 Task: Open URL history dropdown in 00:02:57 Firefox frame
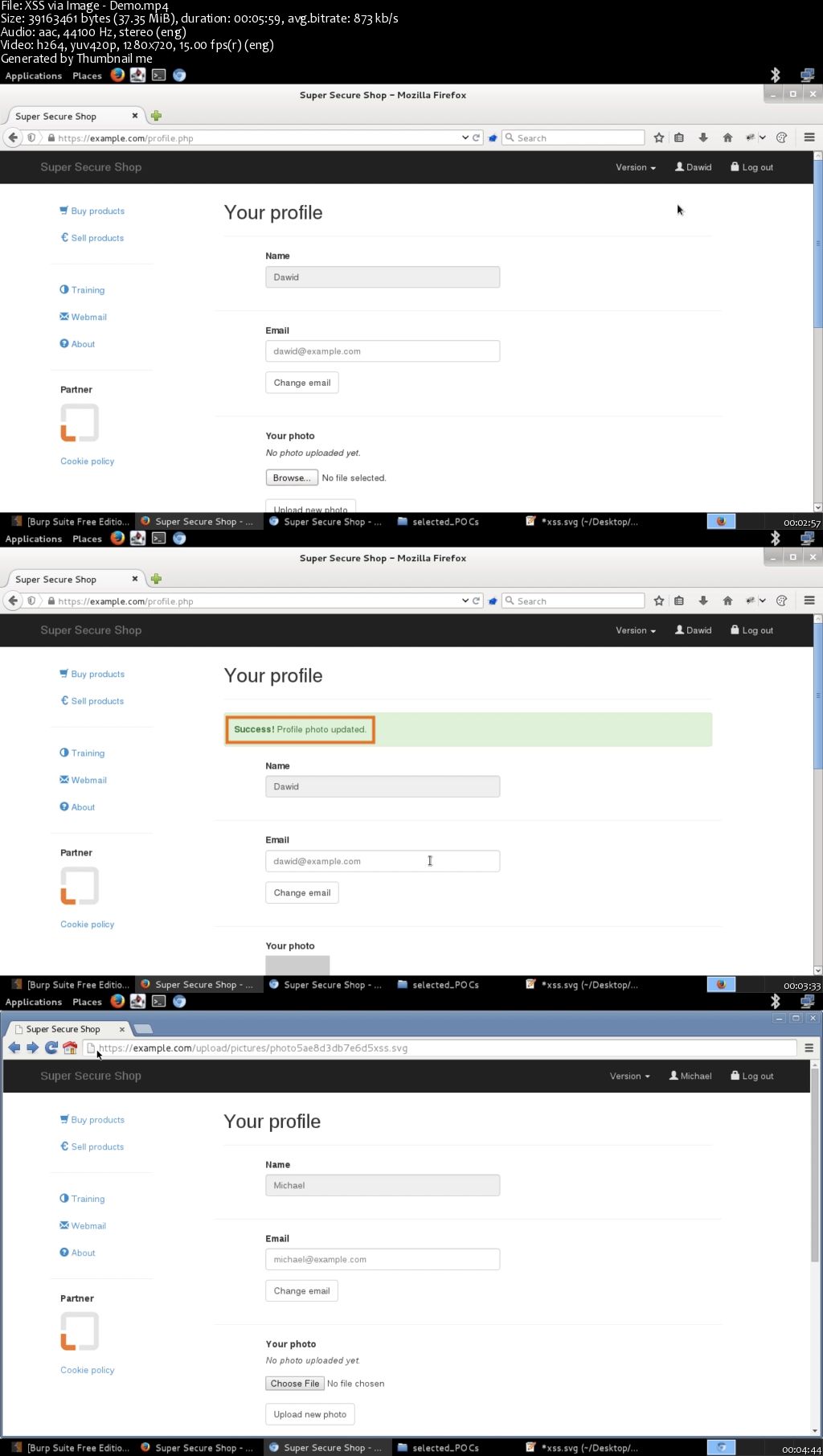[x=465, y=137]
